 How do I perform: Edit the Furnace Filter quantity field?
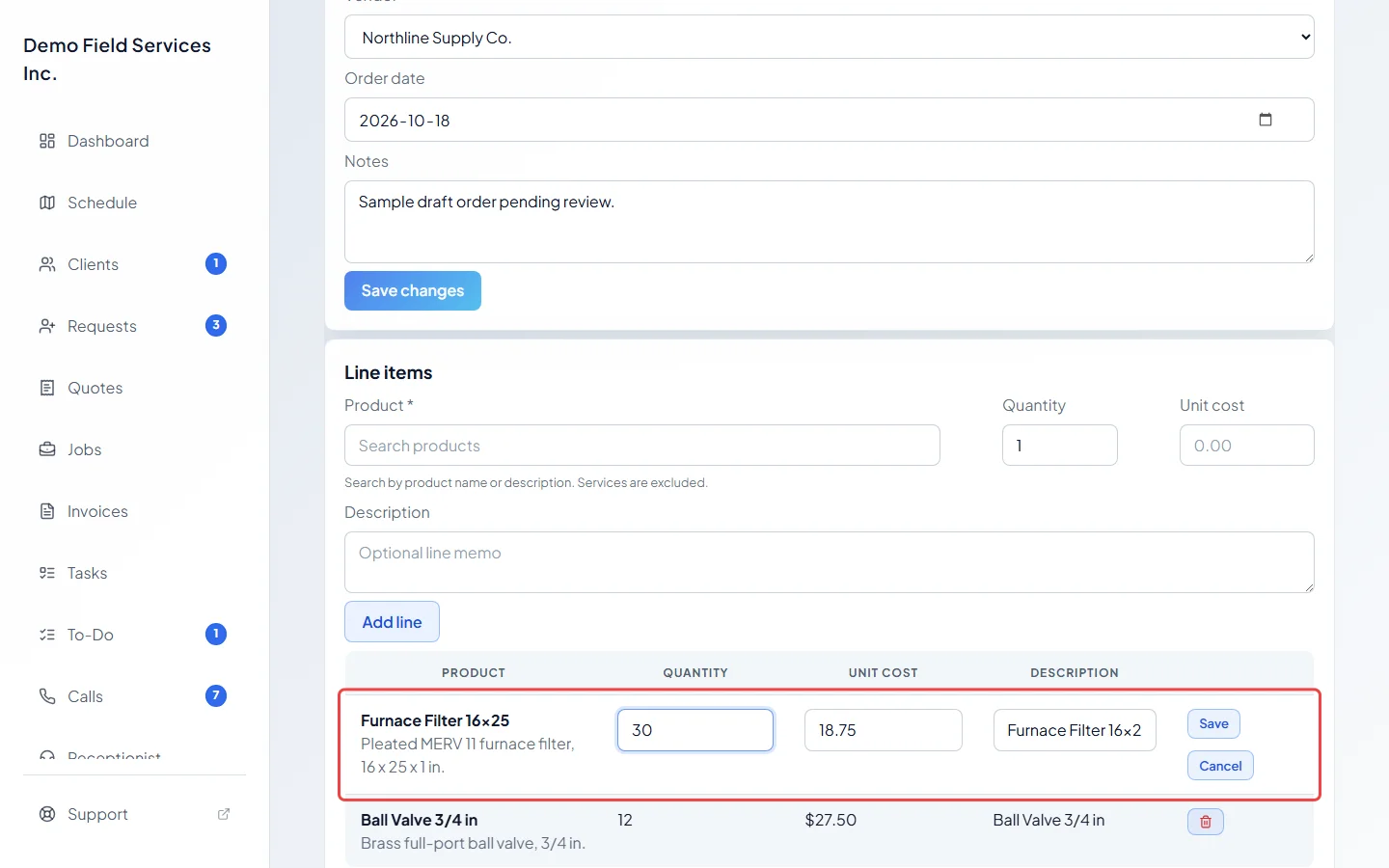695,730
